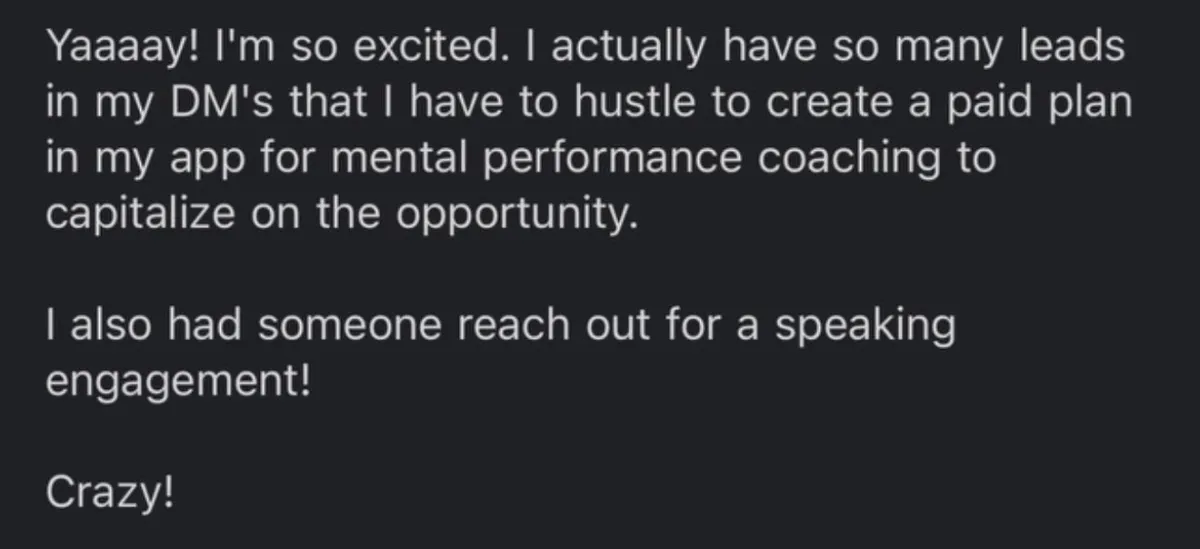The image size is (1200, 549).
Task: Click the phrase "I'm so excited"
Action: (355, 46)
